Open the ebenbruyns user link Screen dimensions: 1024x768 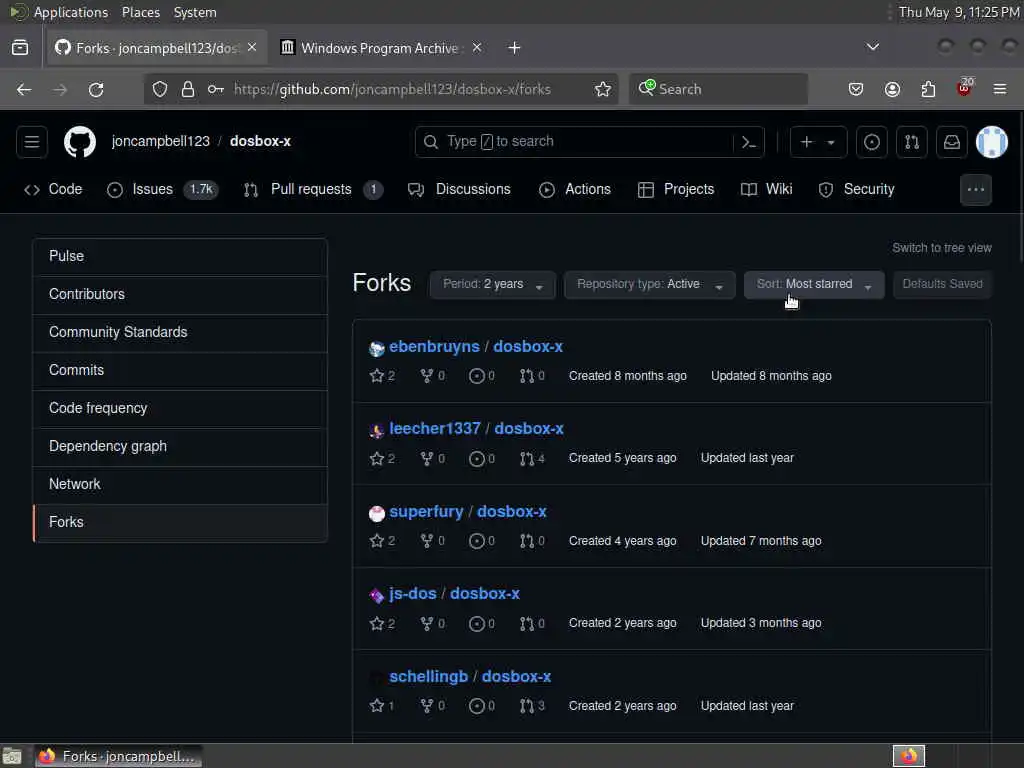(434, 347)
